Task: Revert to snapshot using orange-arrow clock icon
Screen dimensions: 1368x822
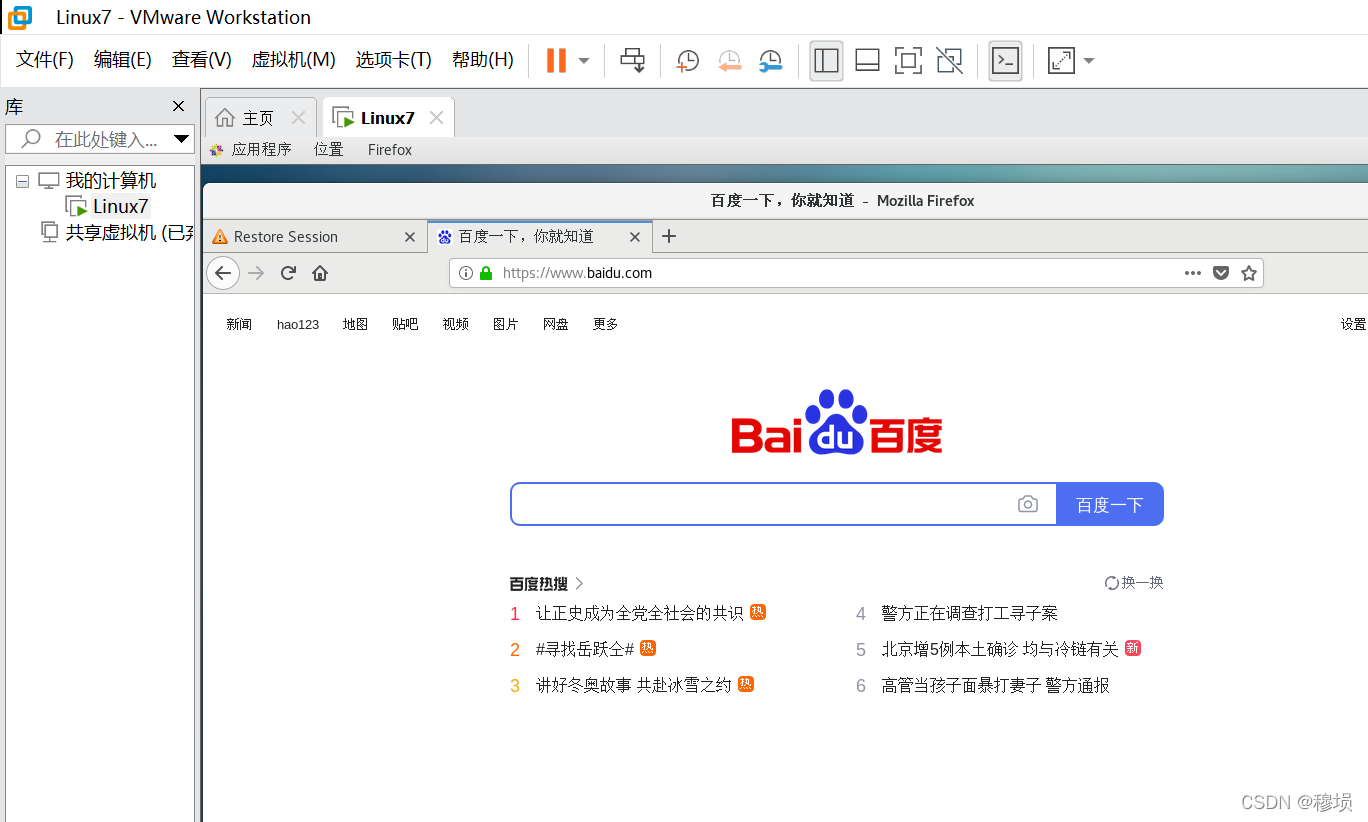Action: point(729,61)
